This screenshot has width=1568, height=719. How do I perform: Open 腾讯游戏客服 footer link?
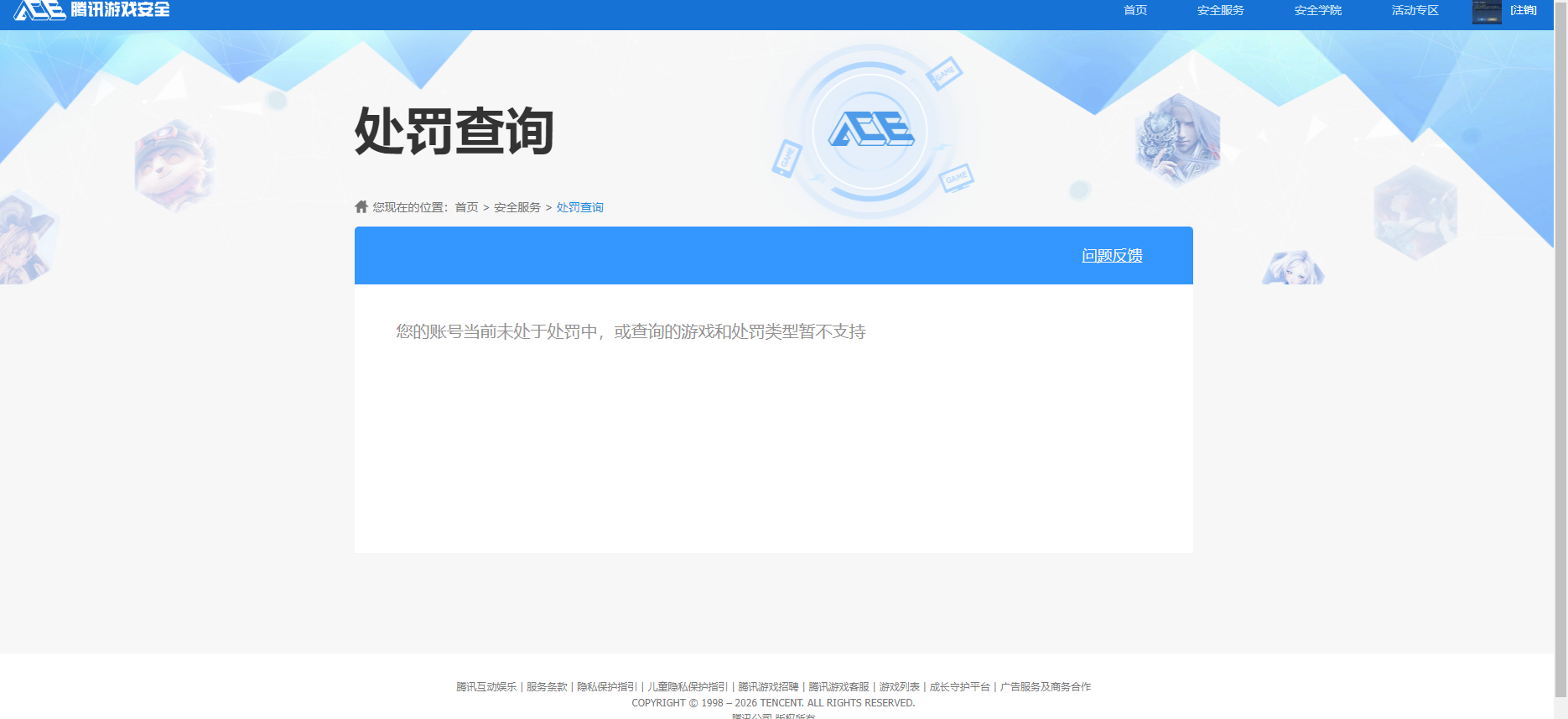coord(839,686)
